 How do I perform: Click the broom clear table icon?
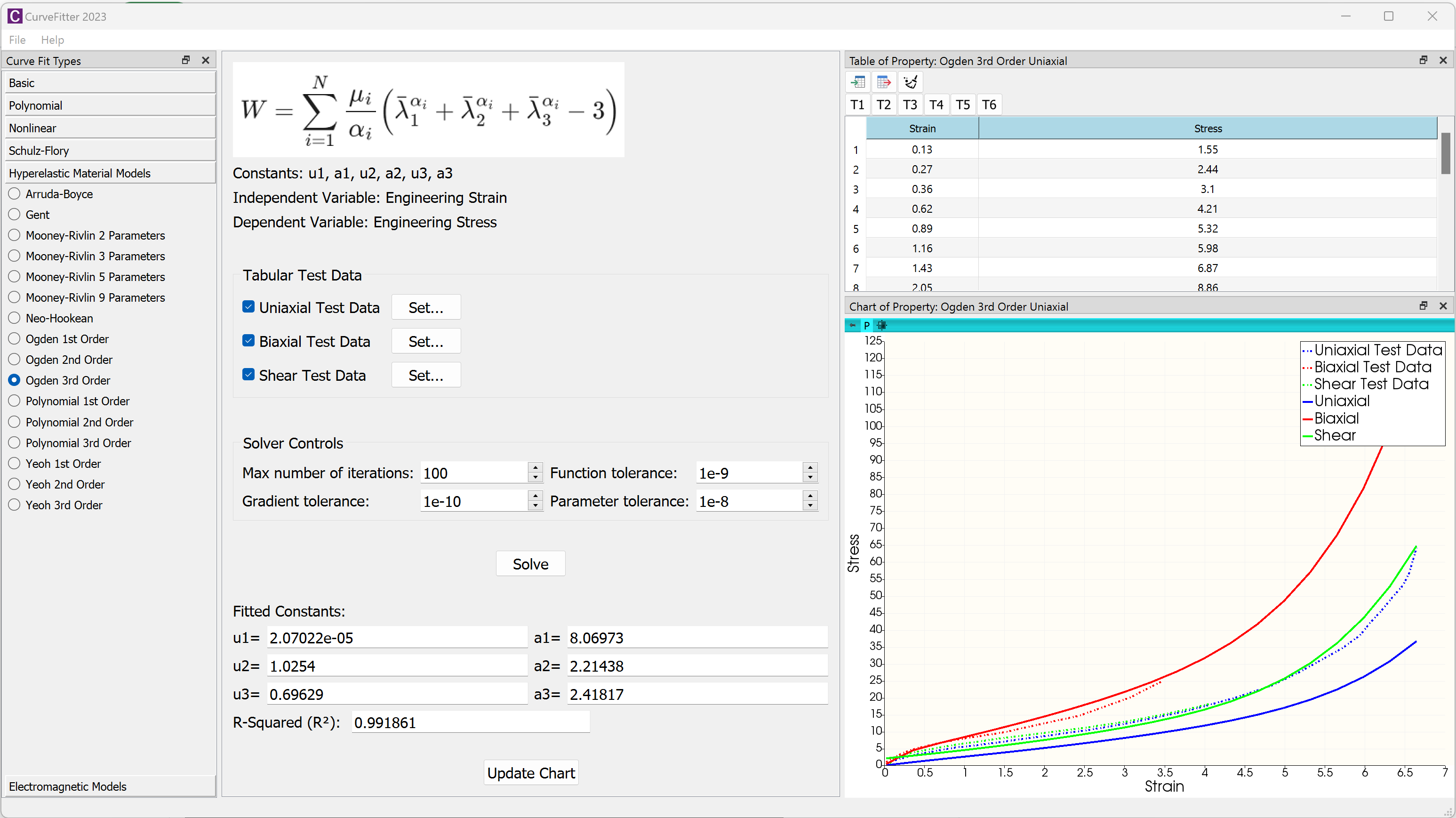click(910, 82)
